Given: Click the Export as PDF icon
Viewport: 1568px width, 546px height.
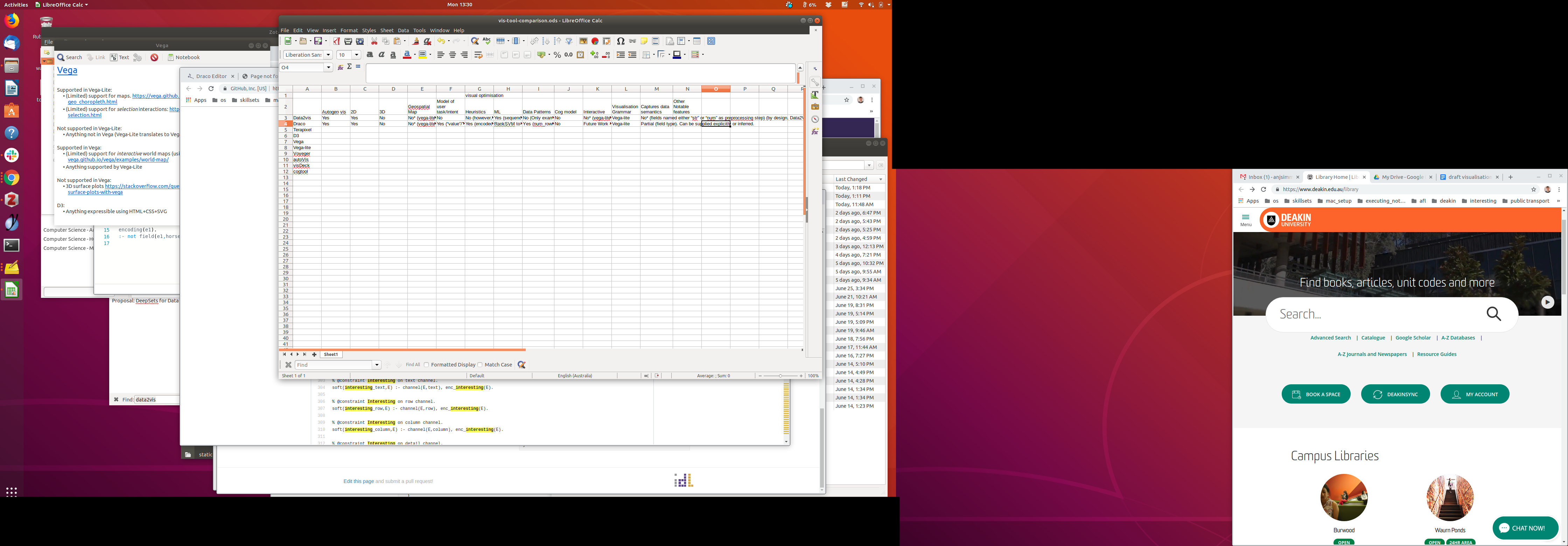Looking at the screenshot, I should 336,41.
